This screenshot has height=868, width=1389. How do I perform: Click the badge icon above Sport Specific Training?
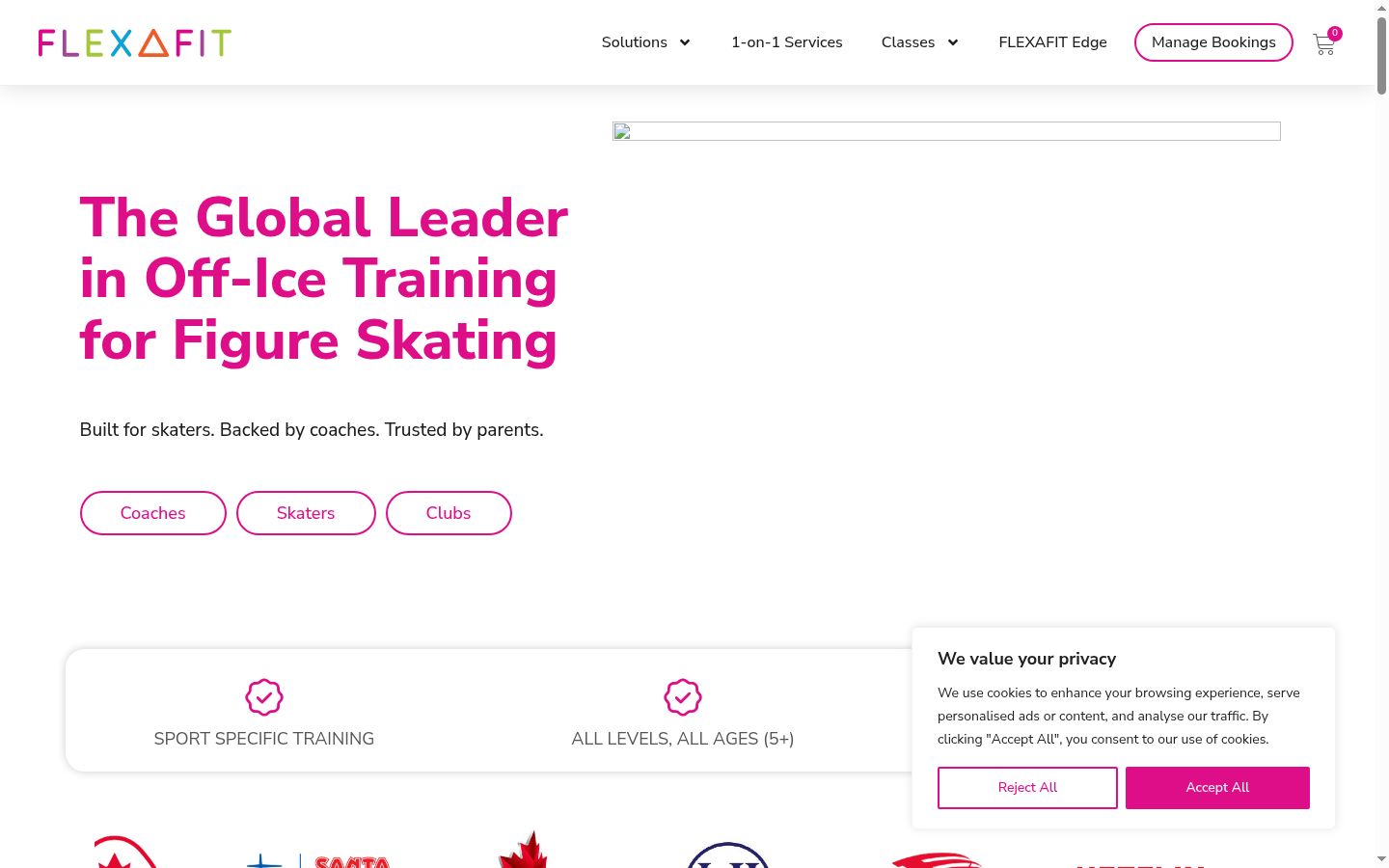coord(264,697)
